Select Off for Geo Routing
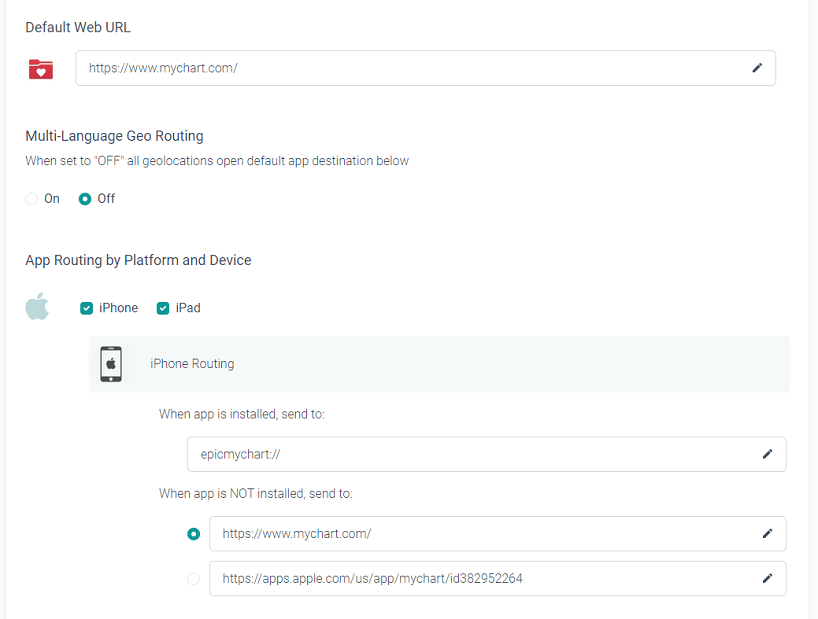This screenshot has height=619, width=818. [x=85, y=199]
